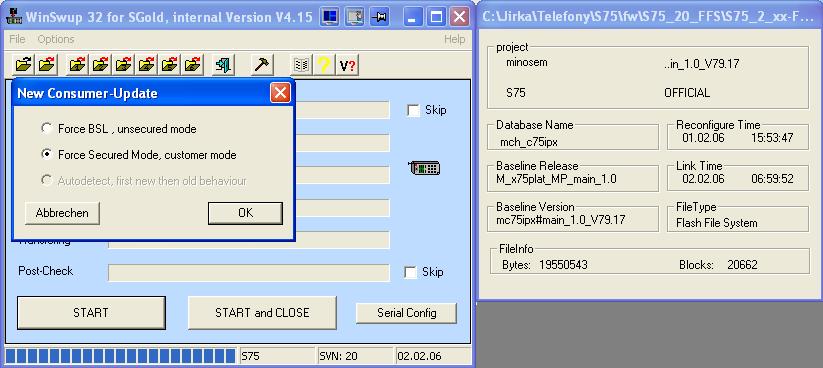Confirm the dialog with OK
The image size is (823, 368).
click(245, 213)
